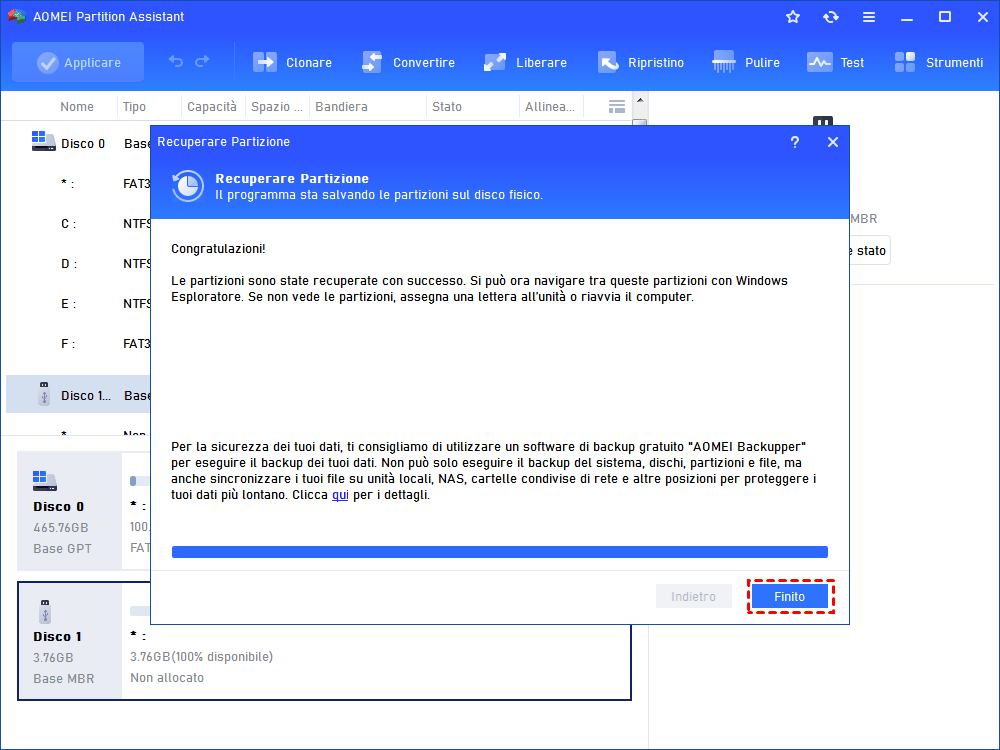Click the Finito button

coord(790,596)
